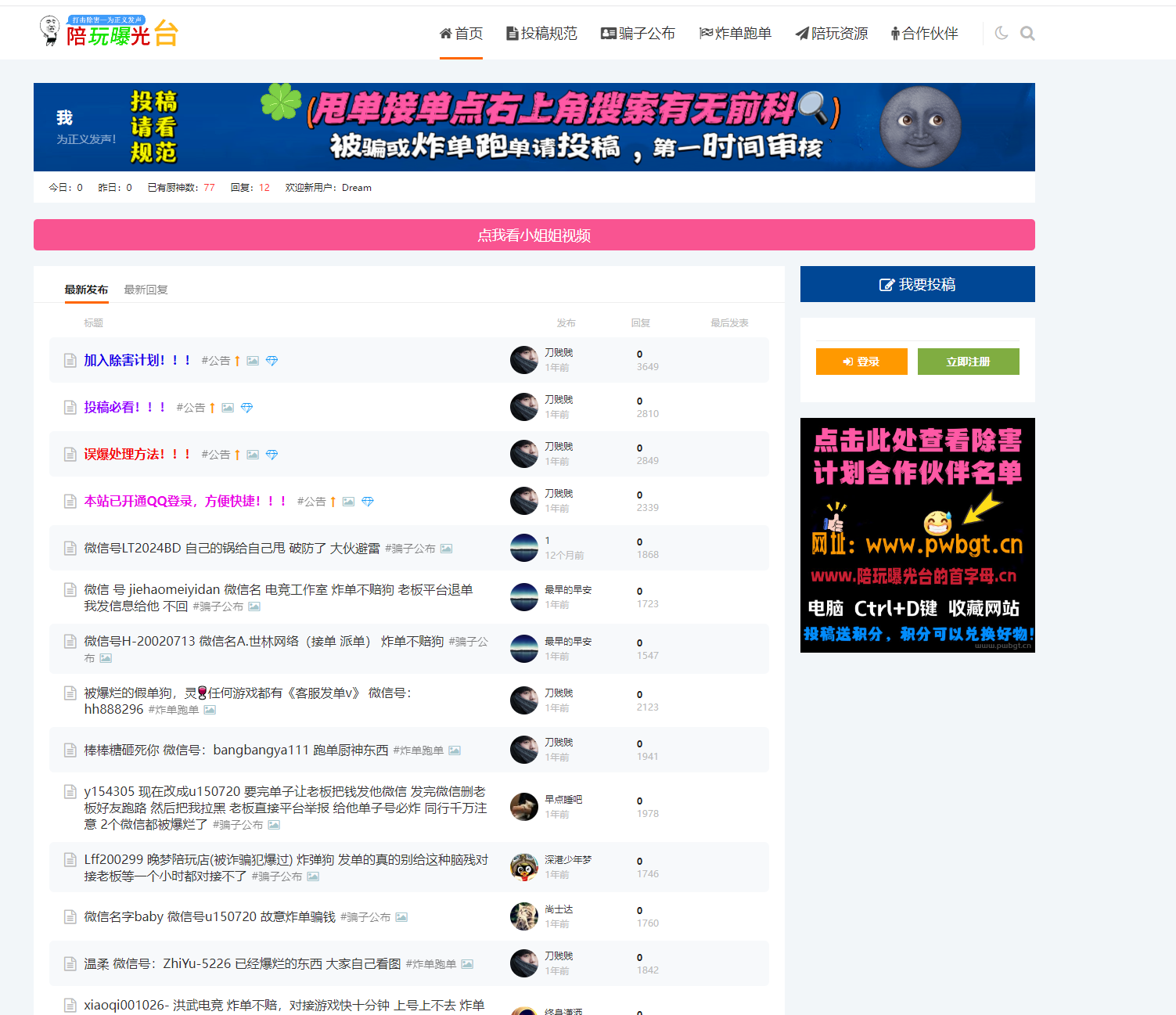Open the 我要投稿 submission panel
This screenshot has height=1015, width=1176.
click(916, 283)
